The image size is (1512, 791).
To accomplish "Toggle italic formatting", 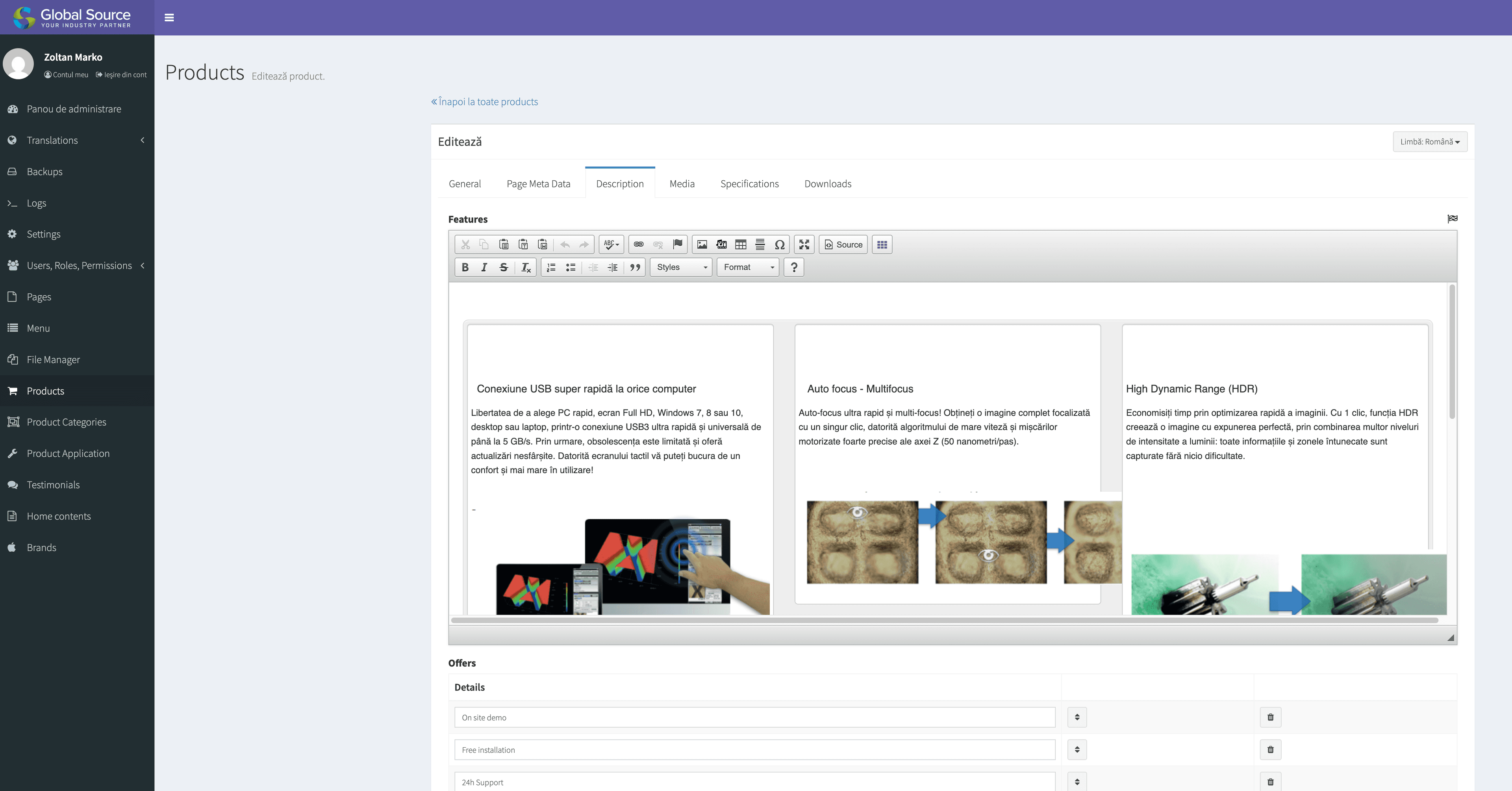I will [x=484, y=268].
